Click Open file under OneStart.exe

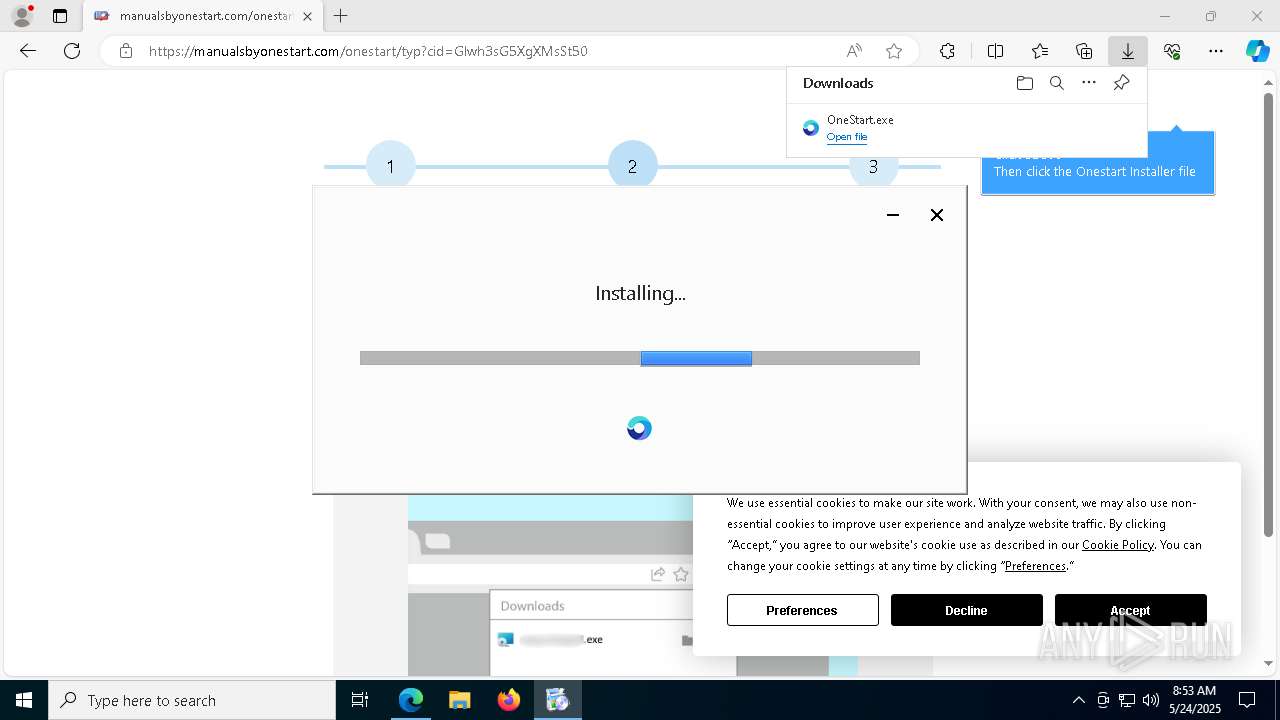pos(847,137)
